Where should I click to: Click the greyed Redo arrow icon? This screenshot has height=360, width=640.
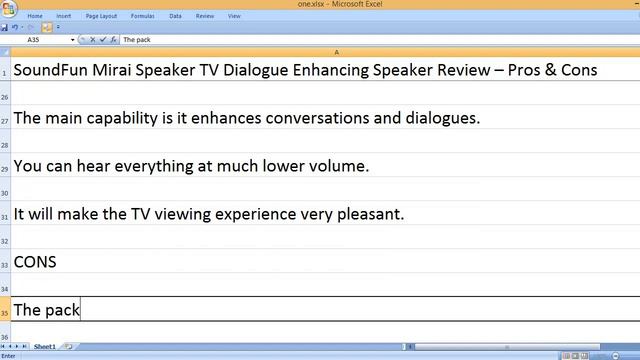[31, 27]
